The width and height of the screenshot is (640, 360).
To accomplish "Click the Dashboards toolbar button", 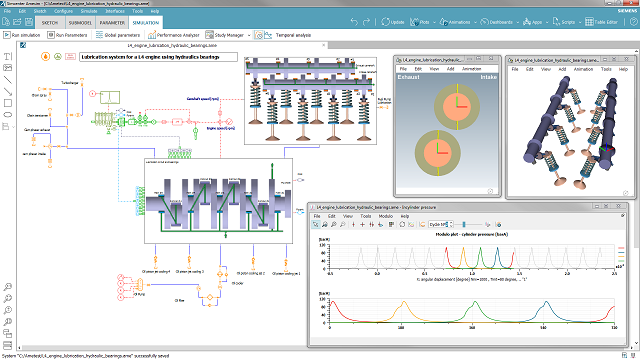I will pyautogui.click(x=496, y=22).
